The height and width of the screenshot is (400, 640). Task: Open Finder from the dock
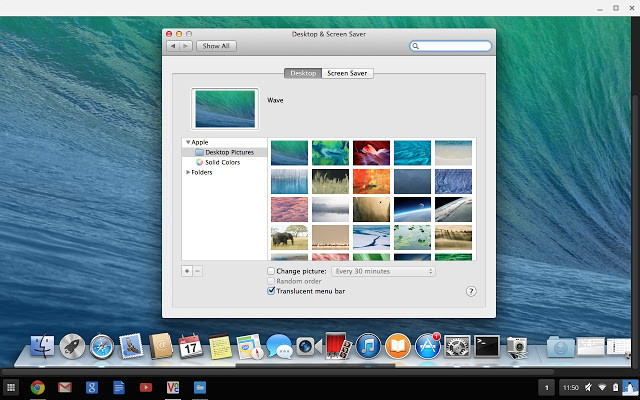43,348
